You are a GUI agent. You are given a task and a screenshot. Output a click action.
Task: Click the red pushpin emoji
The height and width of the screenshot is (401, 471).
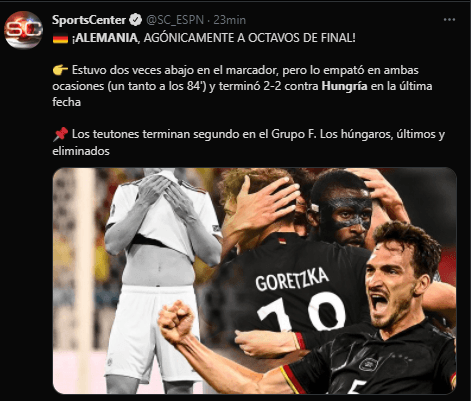60,134
